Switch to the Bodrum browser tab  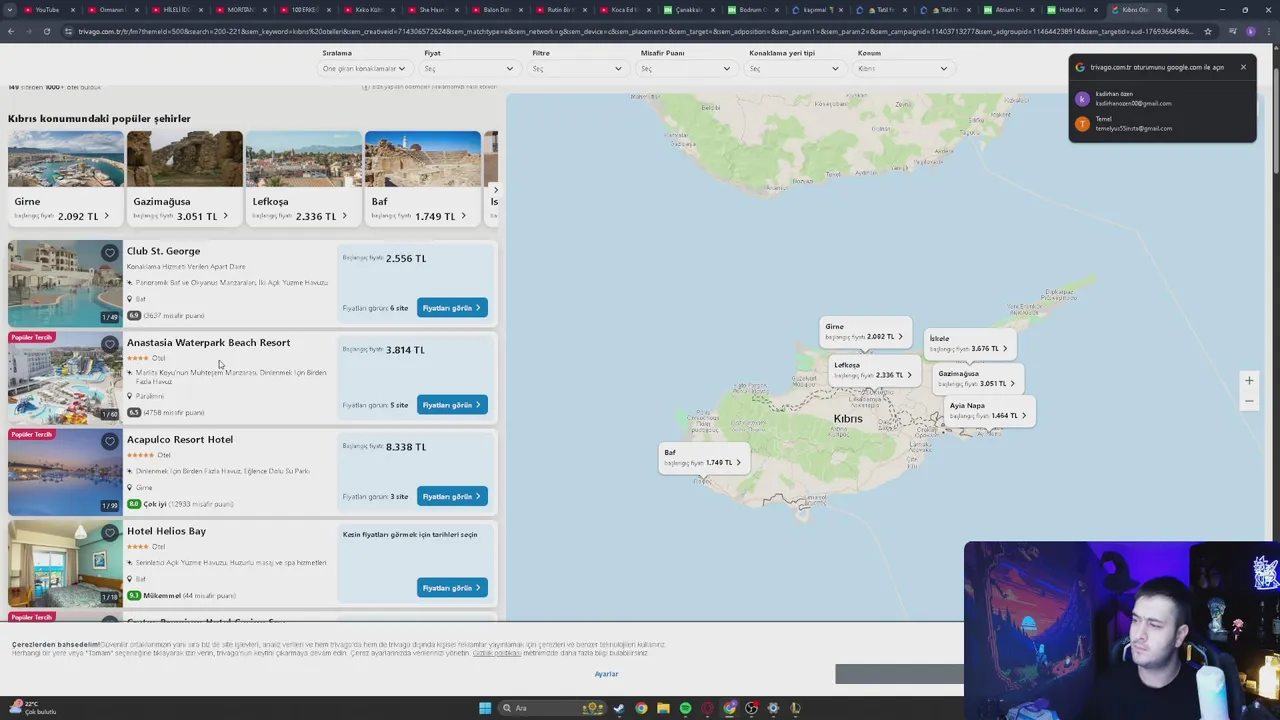point(752,10)
